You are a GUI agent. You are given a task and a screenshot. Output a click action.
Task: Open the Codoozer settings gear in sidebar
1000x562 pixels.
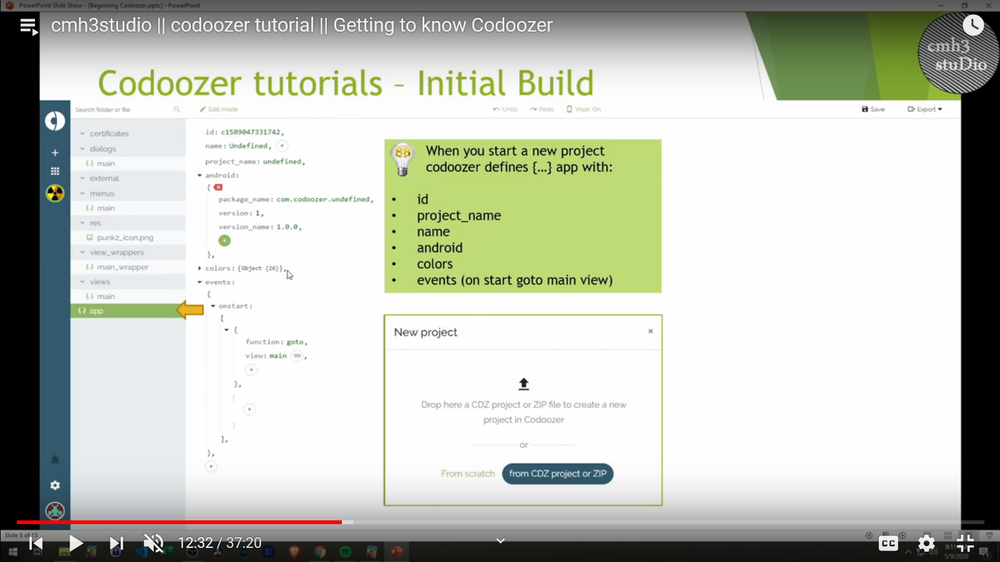(55, 485)
